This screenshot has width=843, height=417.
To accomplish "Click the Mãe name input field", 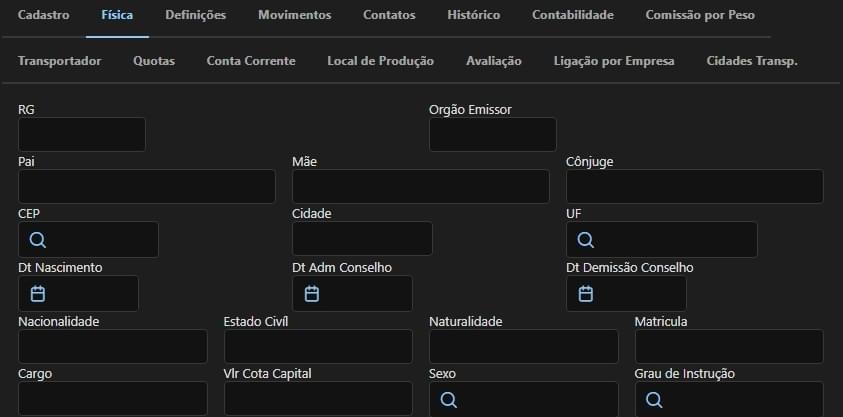I will pyautogui.click(x=421, y=186).
